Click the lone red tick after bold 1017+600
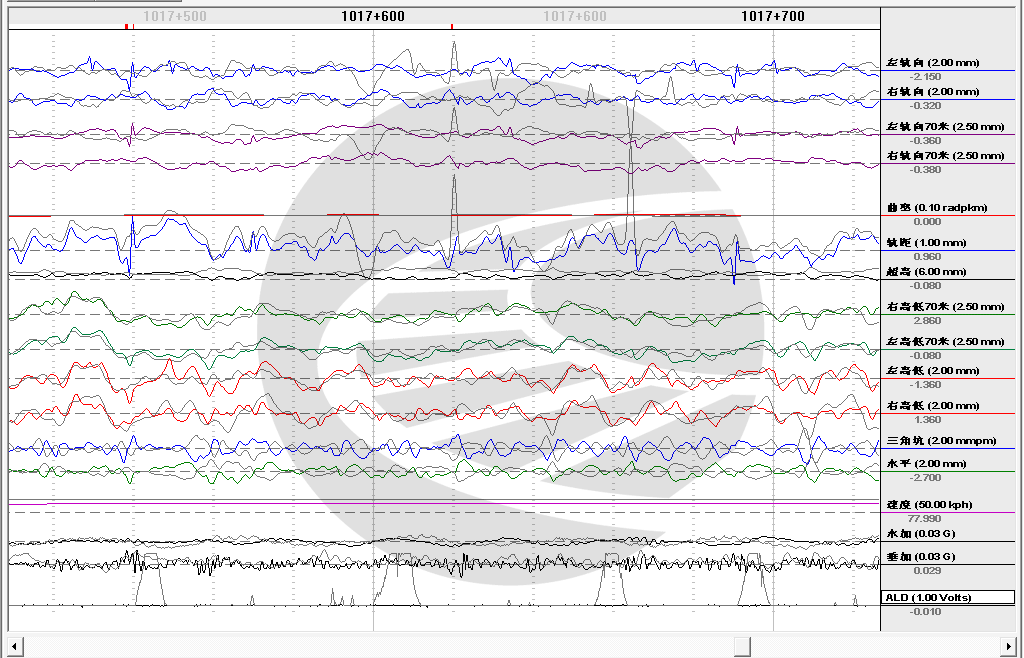 click(x=452, y=27)
